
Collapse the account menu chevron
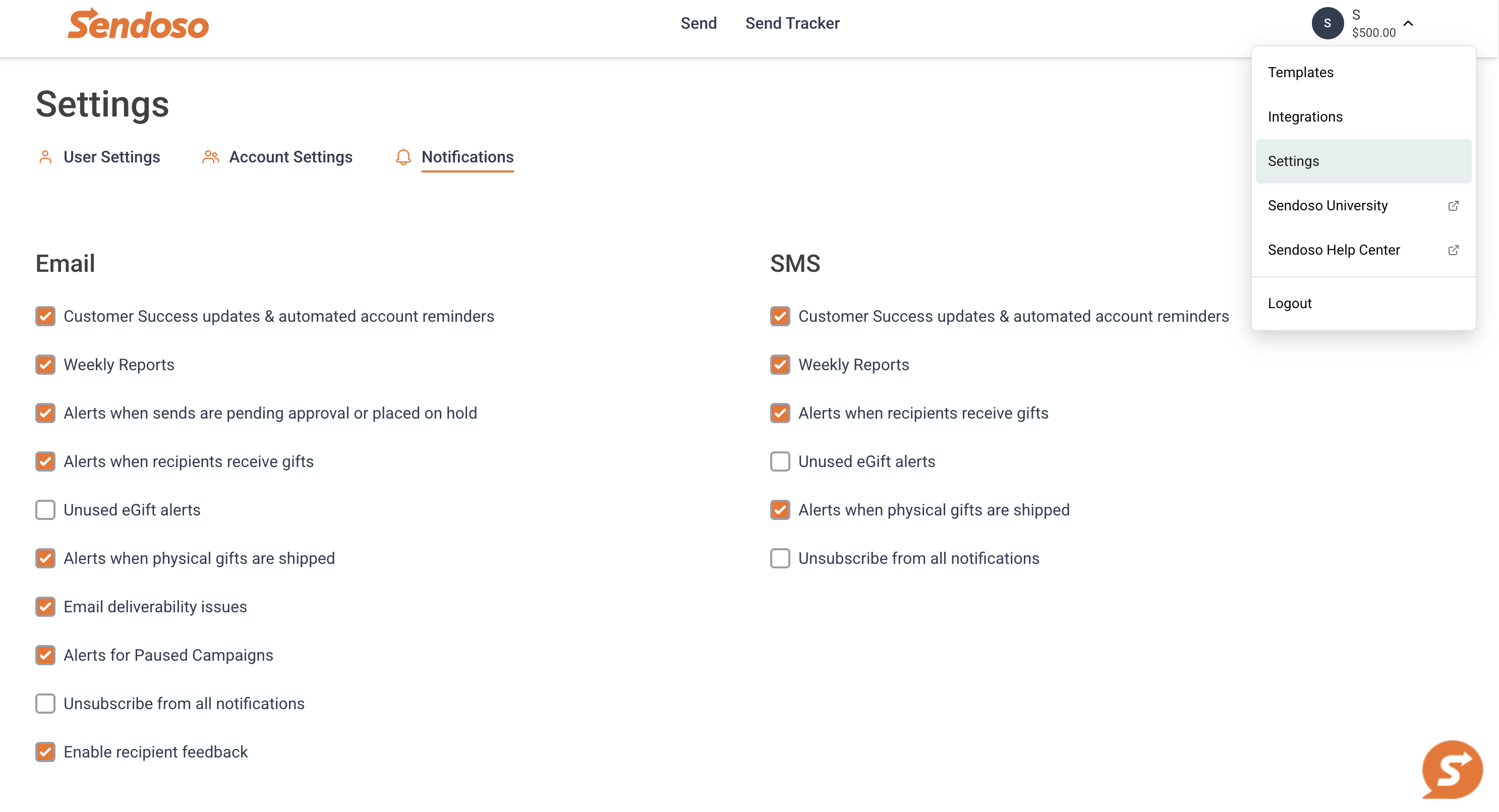[x=1408, y=23]
